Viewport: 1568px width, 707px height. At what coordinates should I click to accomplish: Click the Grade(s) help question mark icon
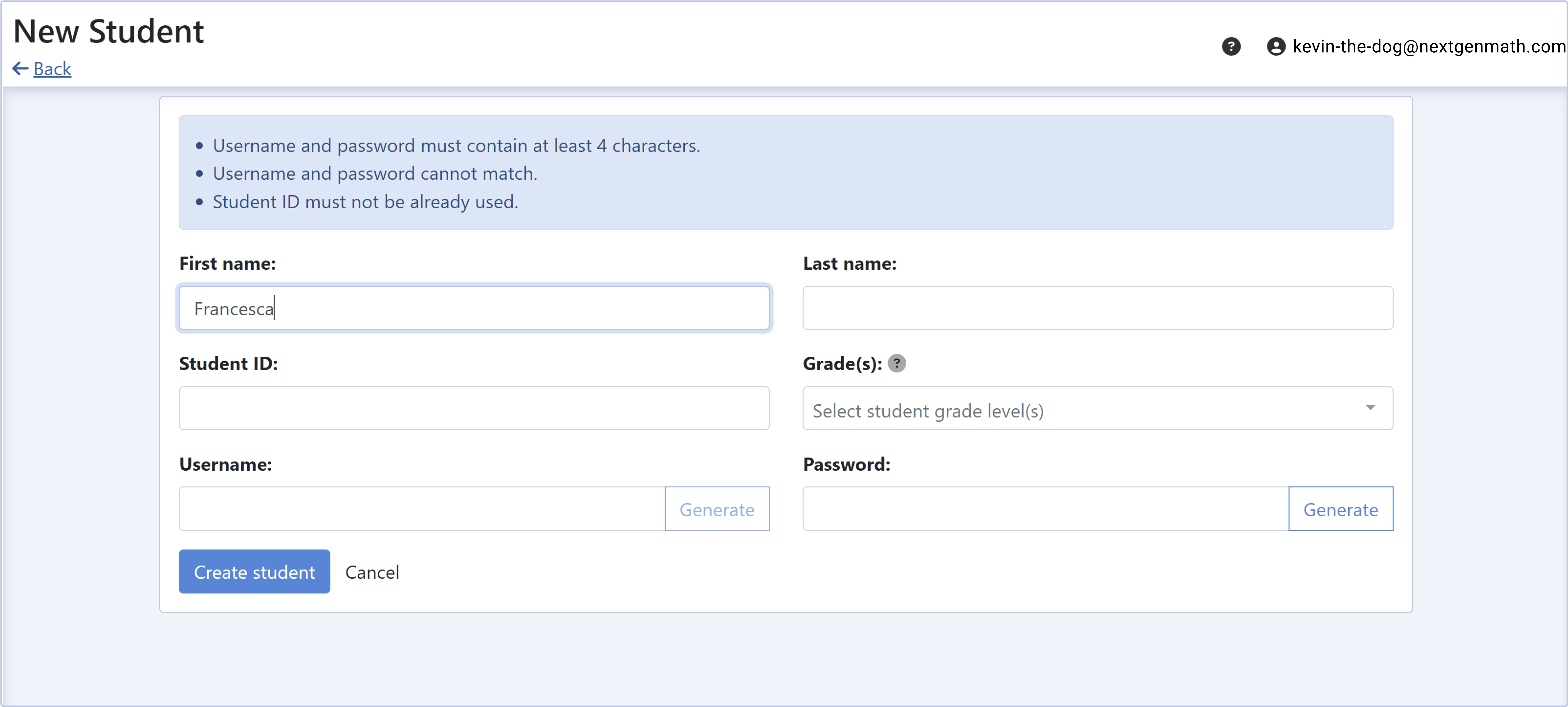point(897,364)
